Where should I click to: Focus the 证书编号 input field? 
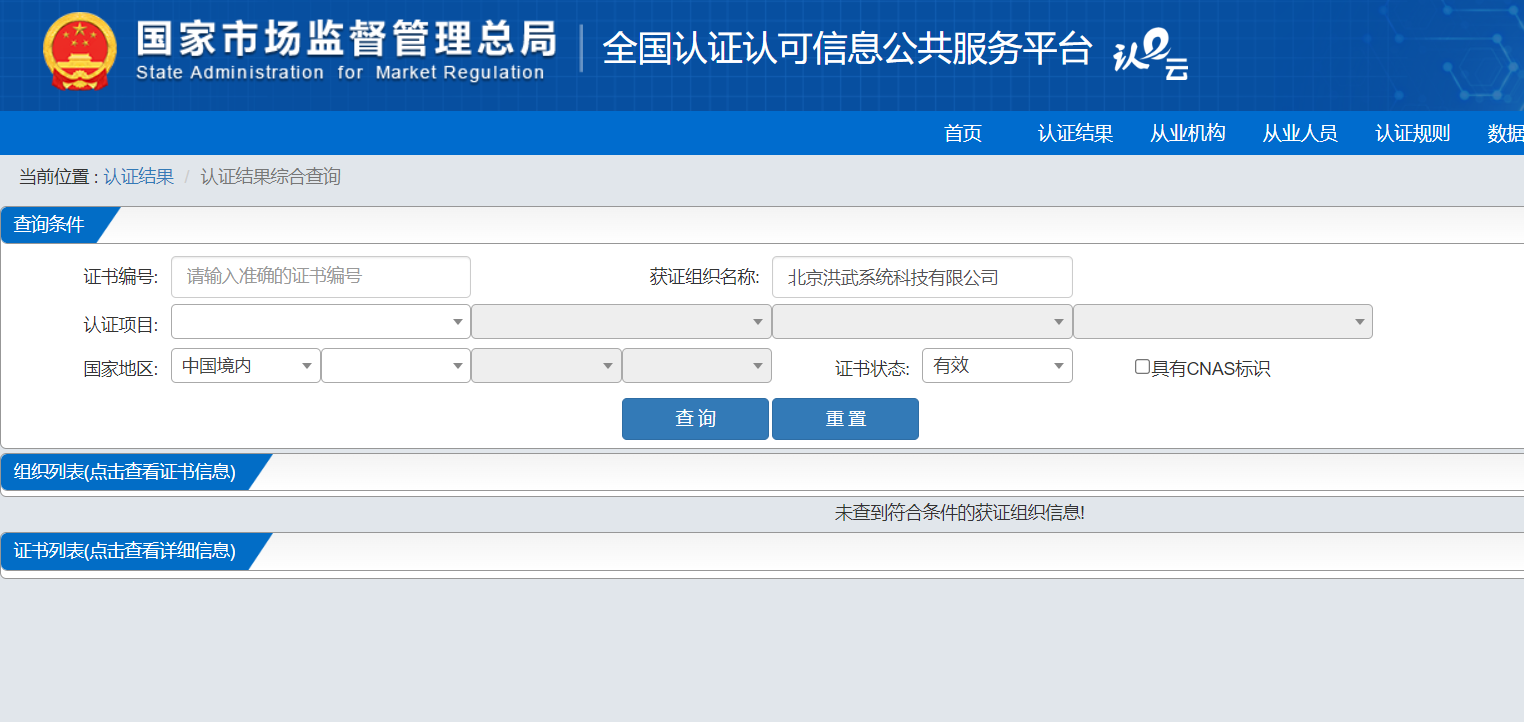click(x=321, y=277)
